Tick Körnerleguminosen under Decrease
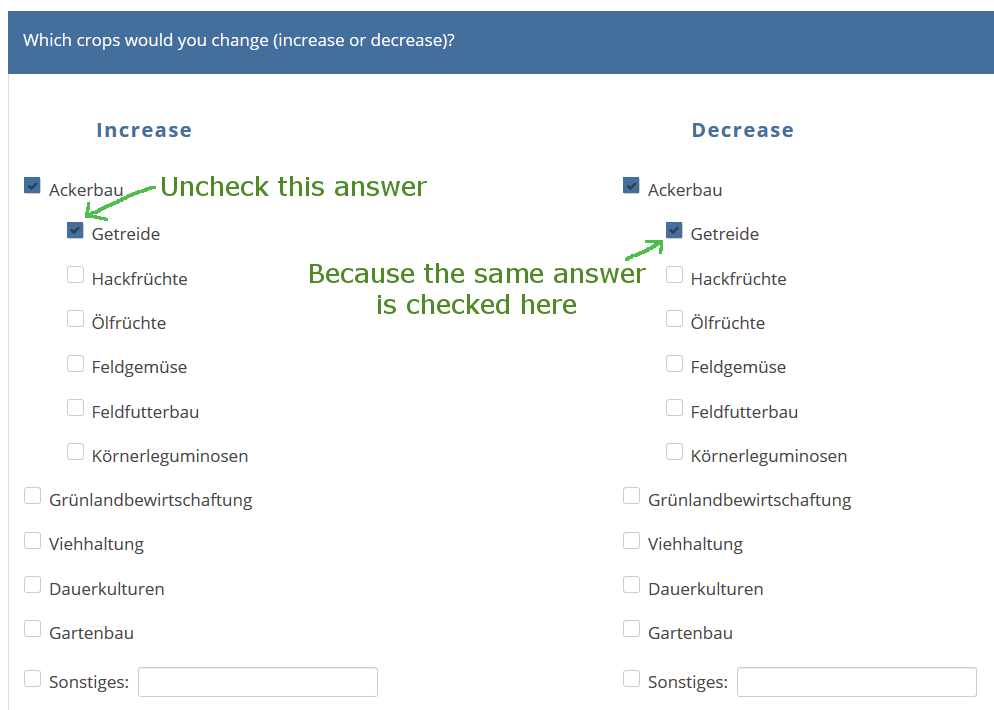The height and width of the screenshot is (710, 994). 674,452
